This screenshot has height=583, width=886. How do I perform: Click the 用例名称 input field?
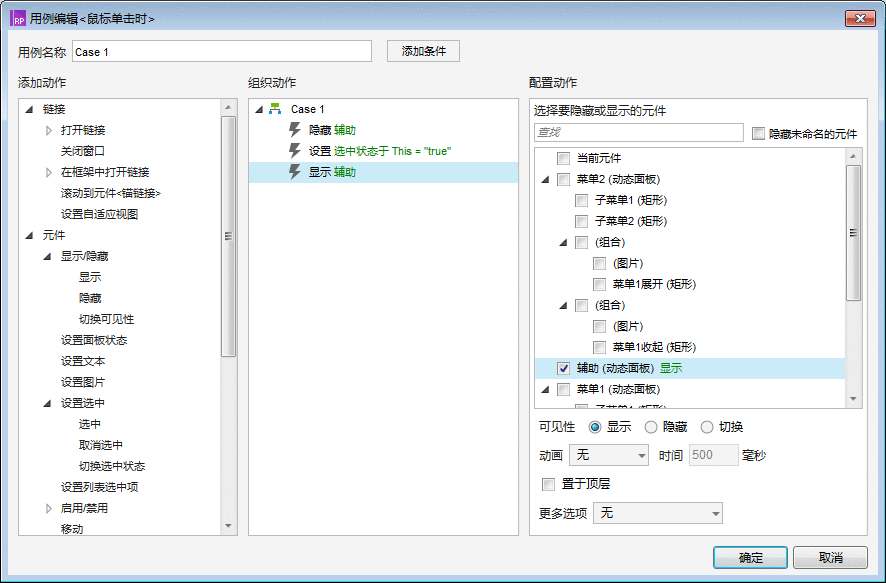(222, 51)
